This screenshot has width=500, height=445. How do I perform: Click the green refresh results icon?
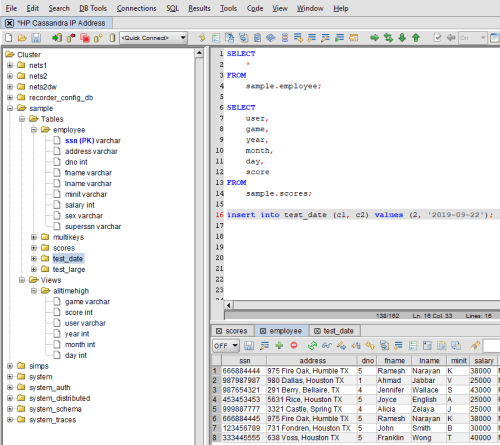(312, 346)
